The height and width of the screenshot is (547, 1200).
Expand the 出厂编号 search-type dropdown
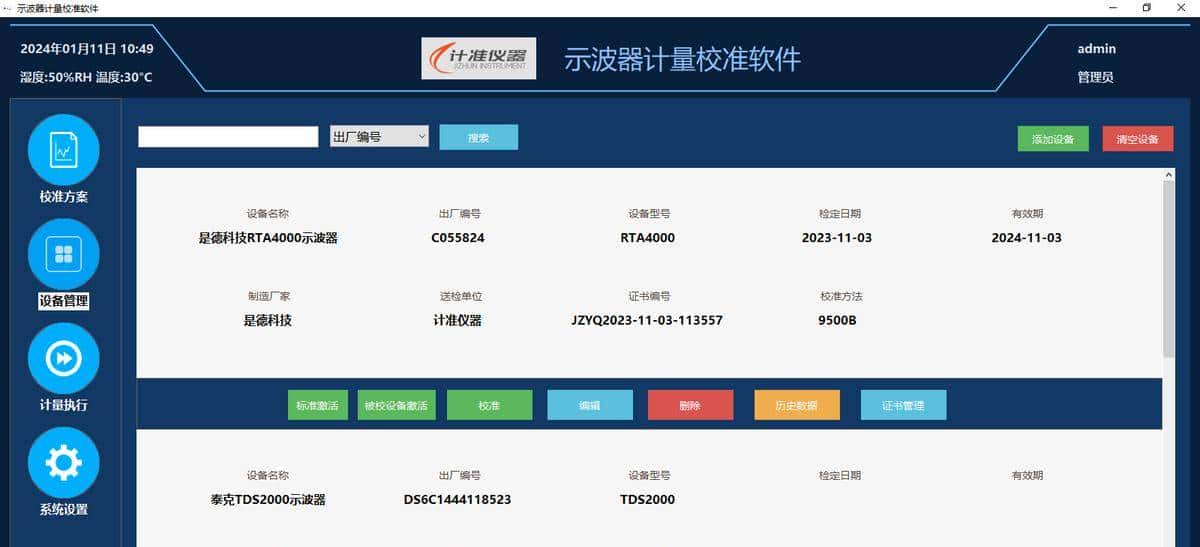[379, 136]
